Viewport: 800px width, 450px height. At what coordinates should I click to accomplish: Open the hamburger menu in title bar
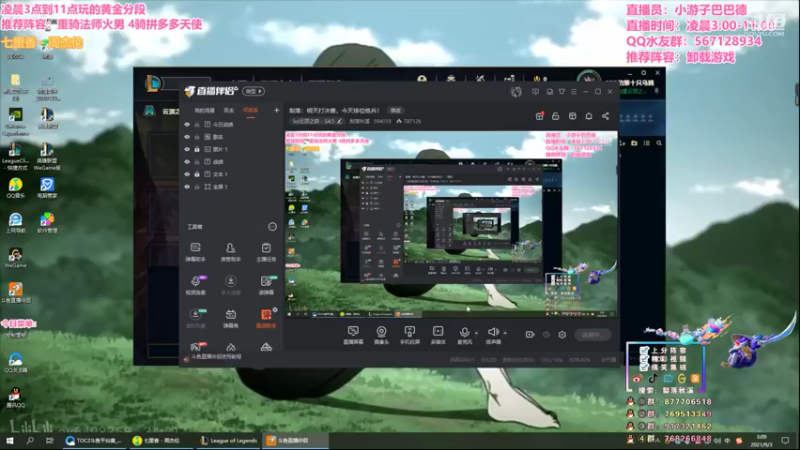(x=573, y=92)
